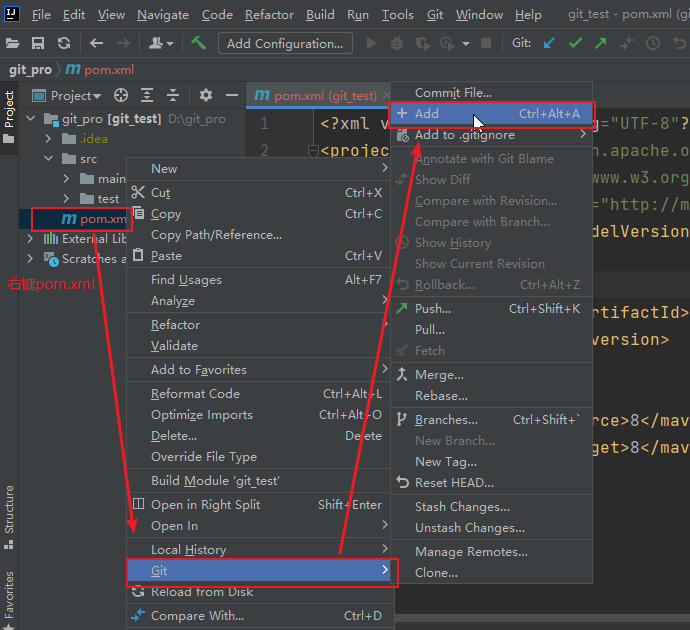
Task: Click the Run play icon
Action: 371,43
